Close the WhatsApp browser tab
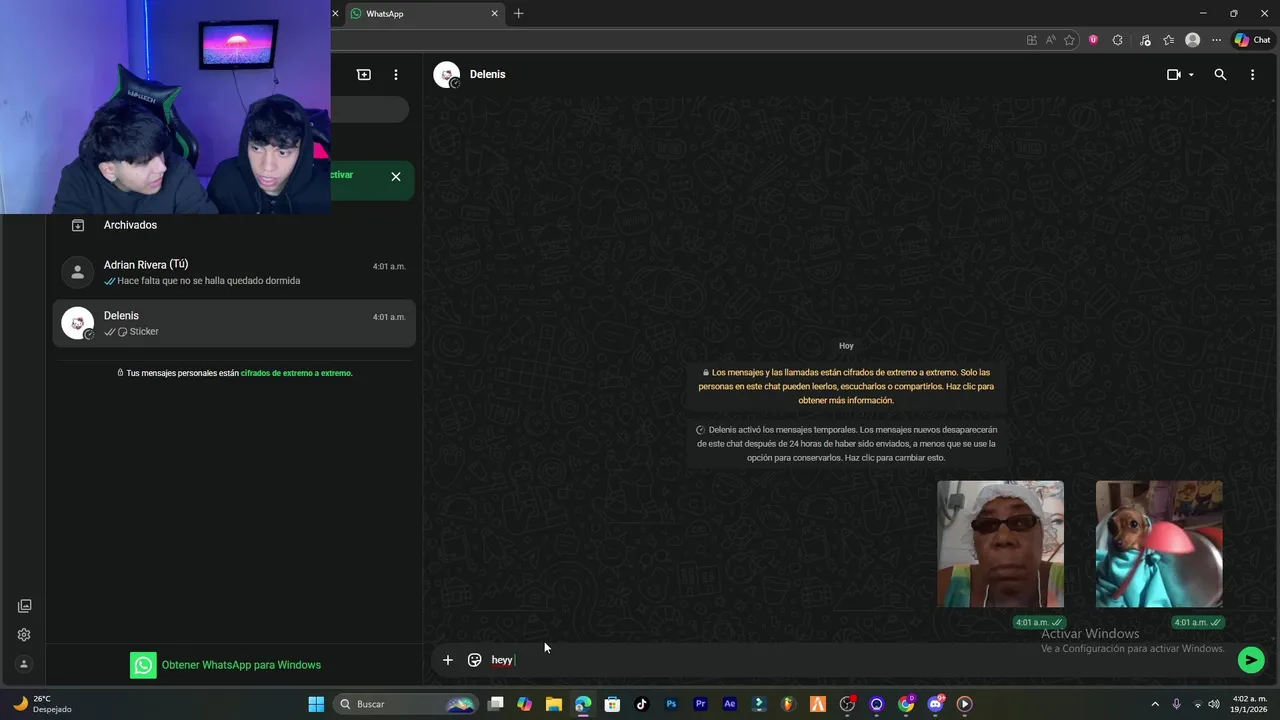Image resolution: width=1280 pixels, height=720 pixels. click(x=494, y=14)
